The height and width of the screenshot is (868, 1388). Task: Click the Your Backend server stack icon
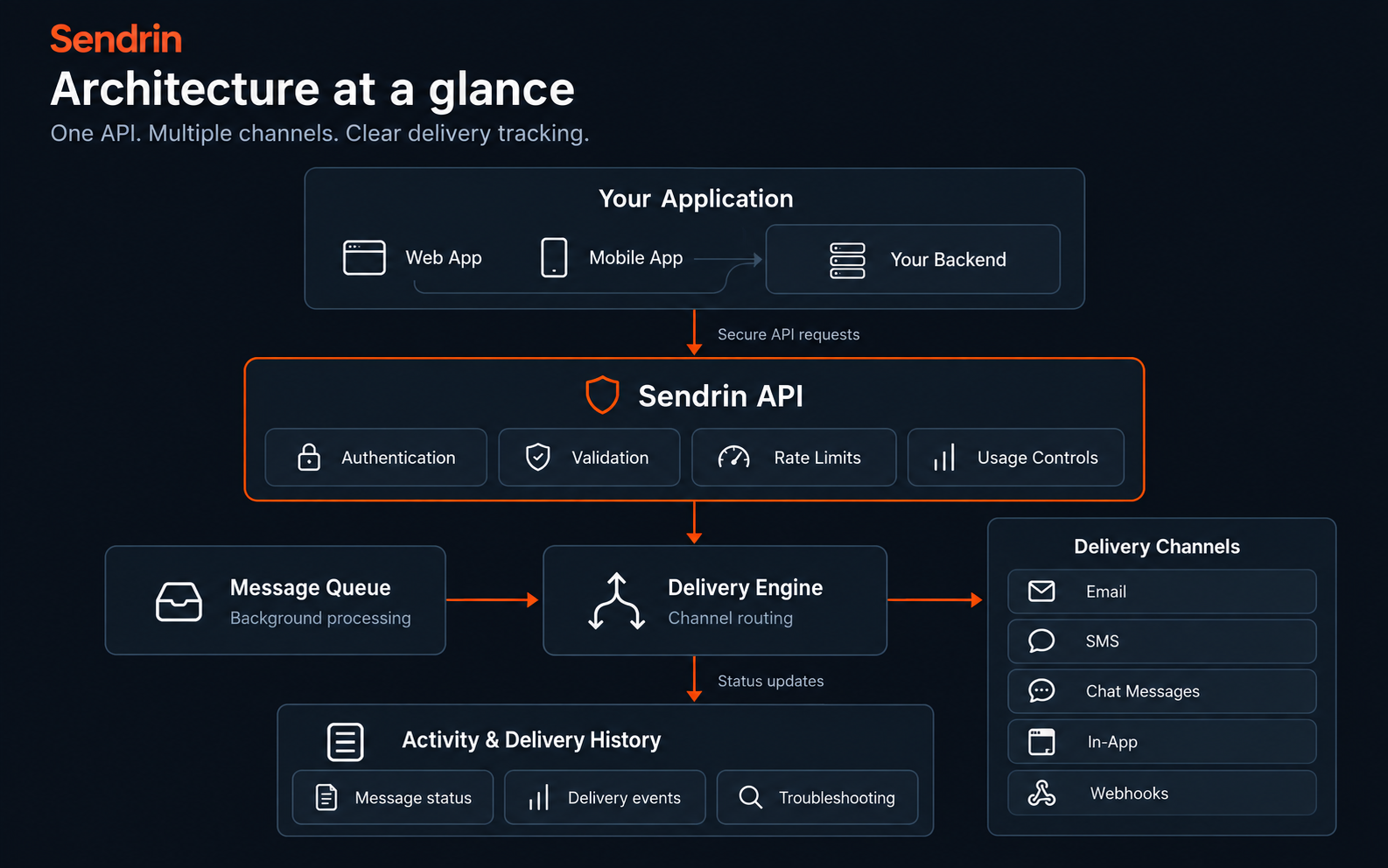[x=847, y=261]
